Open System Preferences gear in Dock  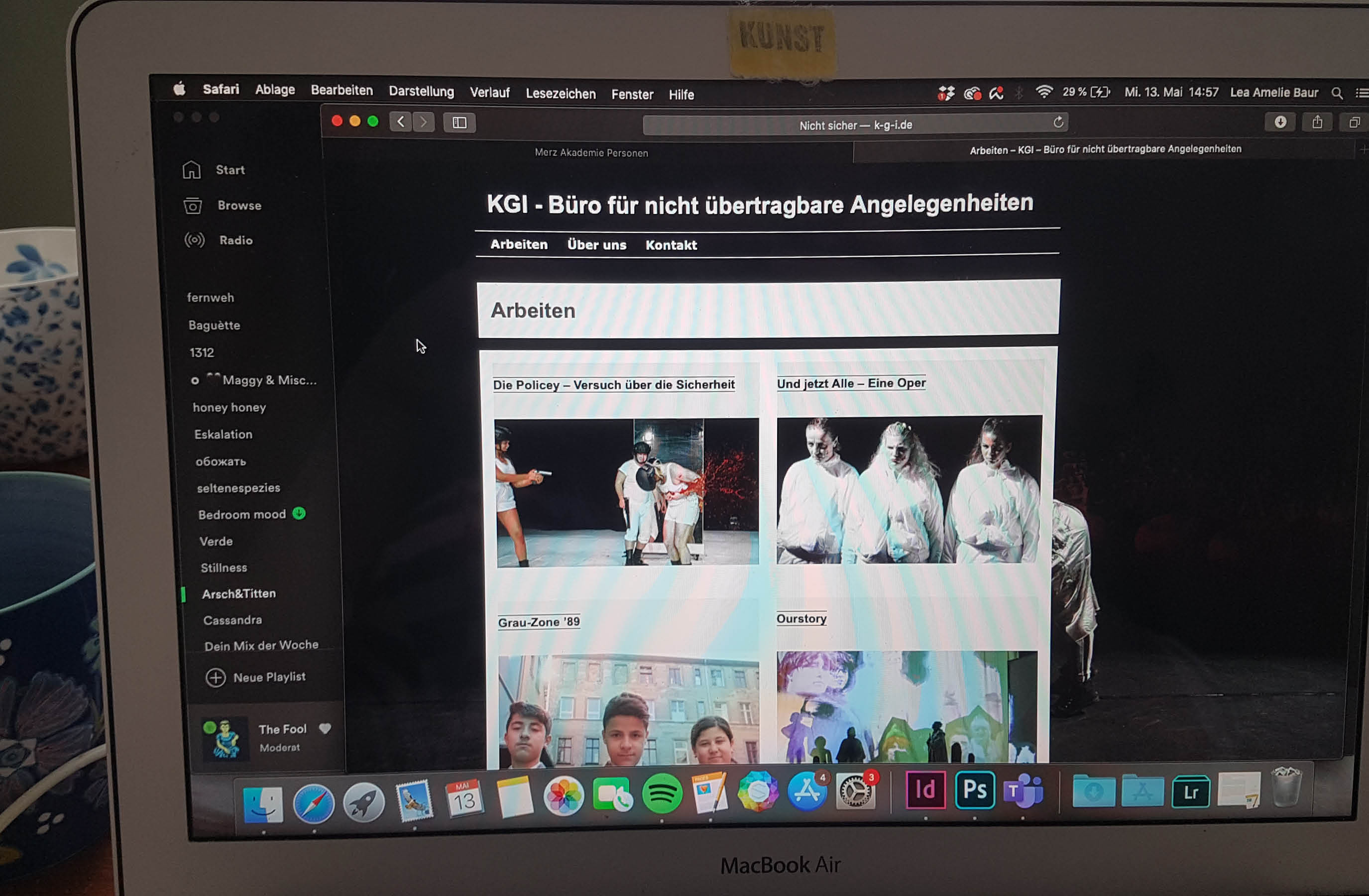click(855, 790)
